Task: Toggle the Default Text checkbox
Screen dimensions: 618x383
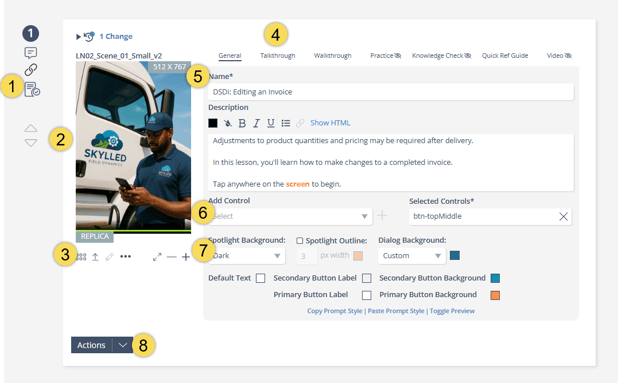Action: tap(261, 278)
